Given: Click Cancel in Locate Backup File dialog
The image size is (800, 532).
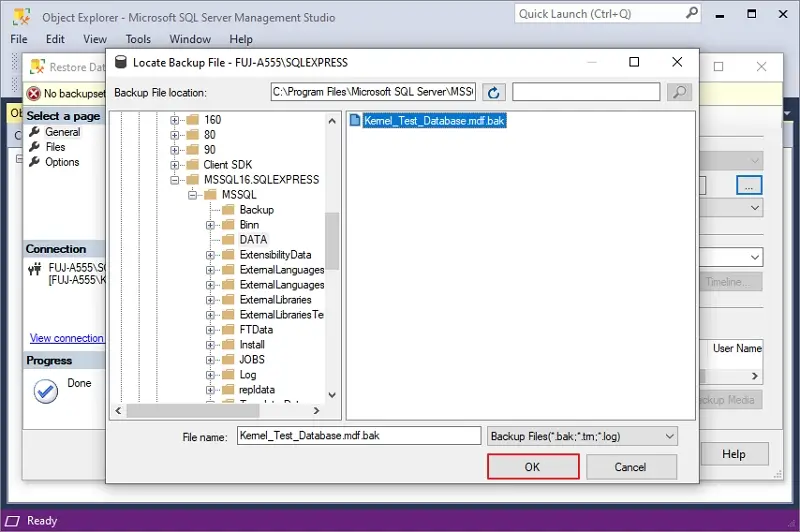Looking at the screenshot, I should coord(631,467).
